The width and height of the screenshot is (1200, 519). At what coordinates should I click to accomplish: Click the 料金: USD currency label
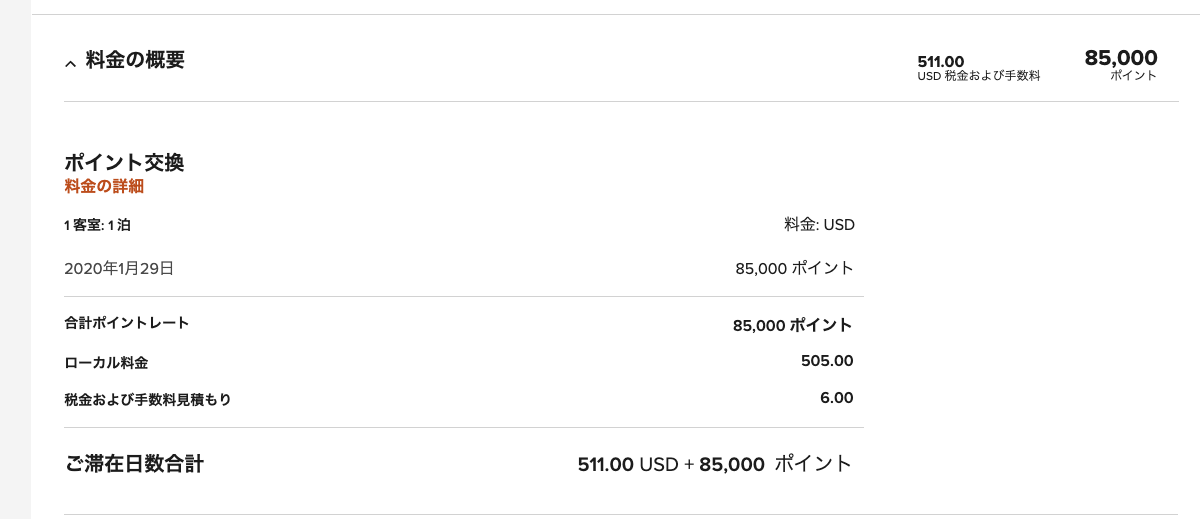tap(819, 225)
